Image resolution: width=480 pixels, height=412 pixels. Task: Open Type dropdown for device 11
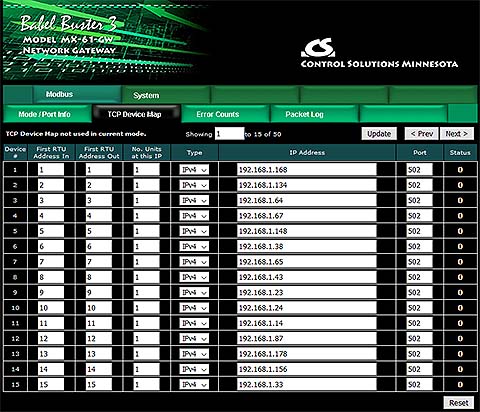tap(194, 323)
